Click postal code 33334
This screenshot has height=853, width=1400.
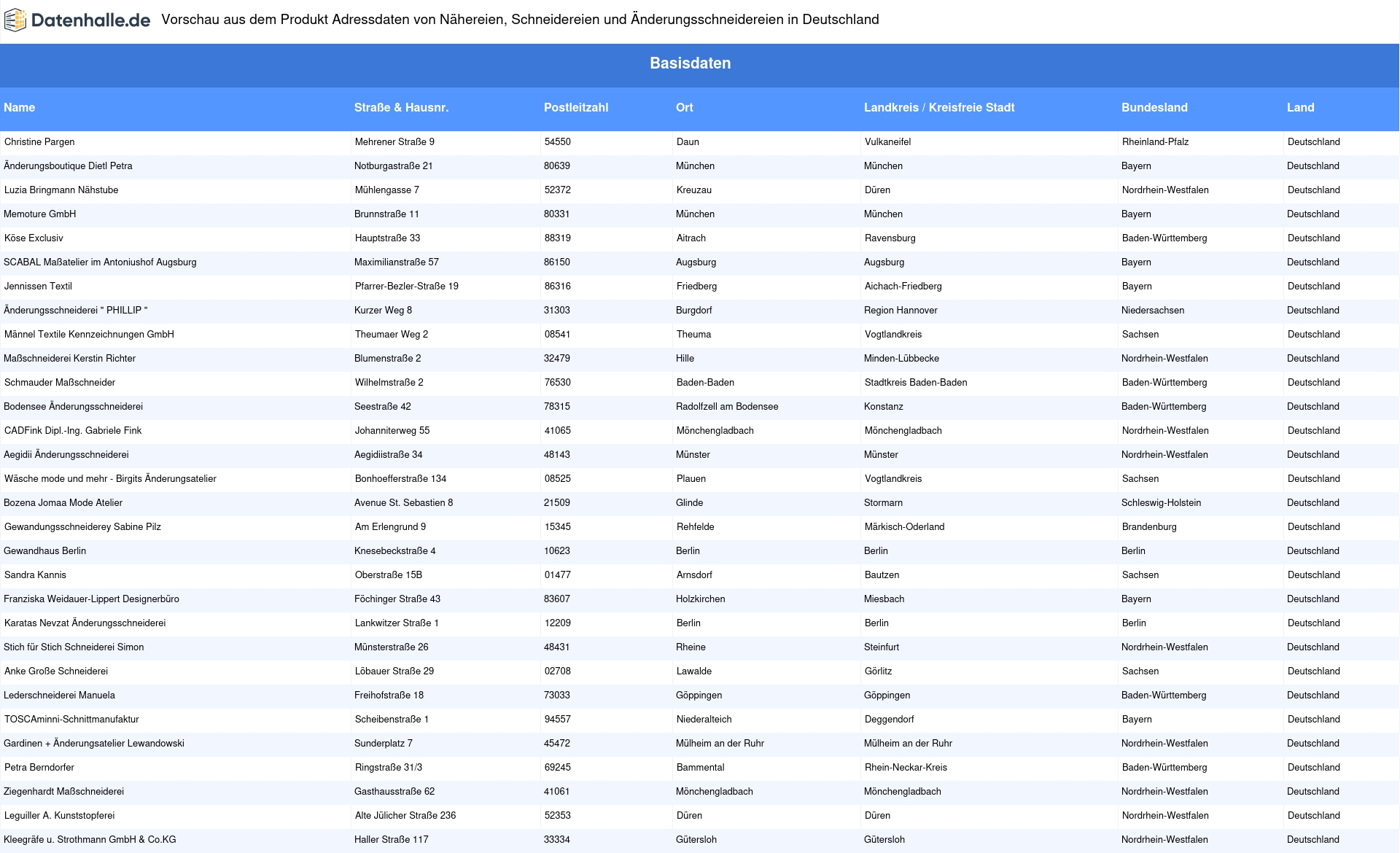coord(557,840)
